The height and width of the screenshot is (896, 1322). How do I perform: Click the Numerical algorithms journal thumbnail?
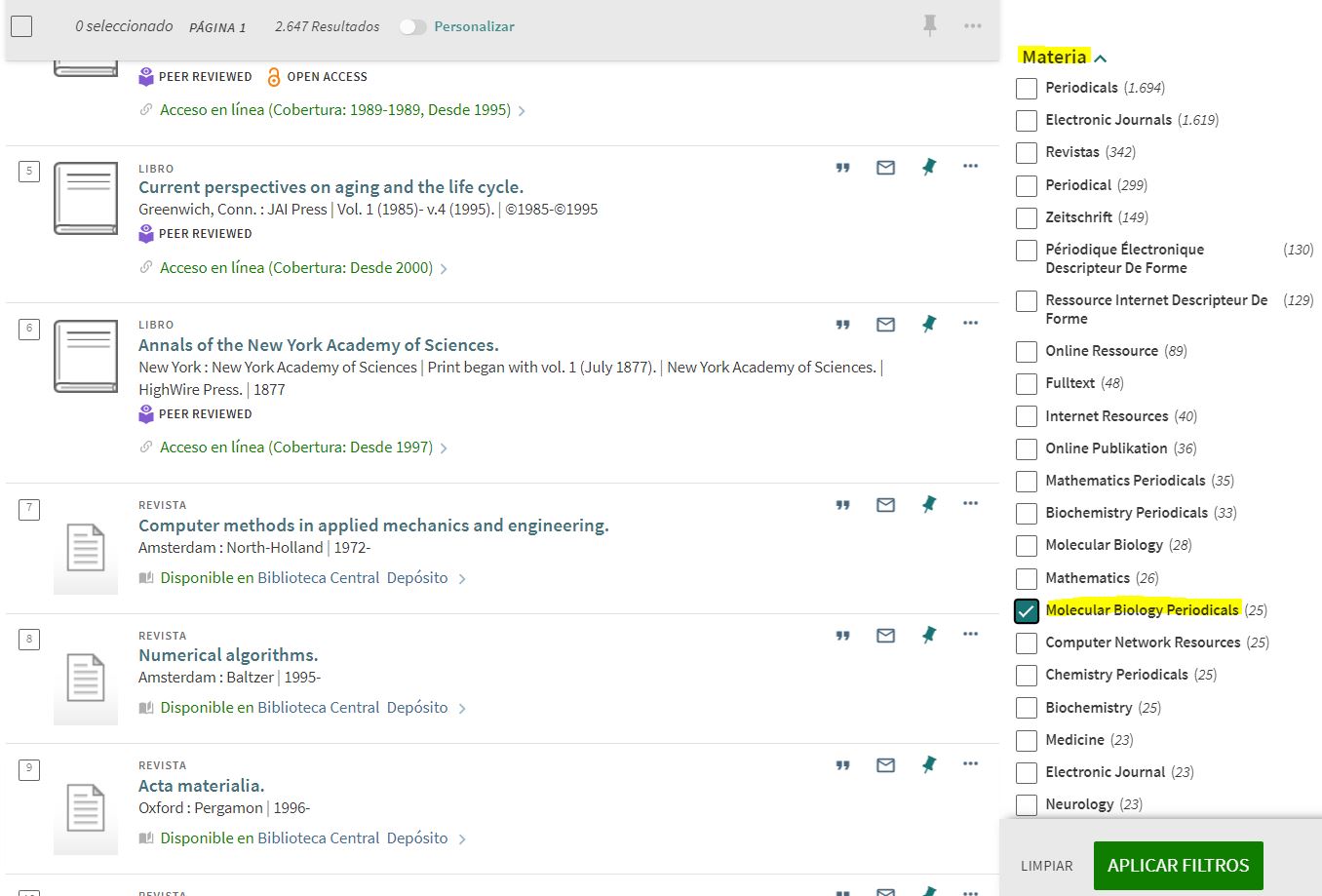click(86, 678)
